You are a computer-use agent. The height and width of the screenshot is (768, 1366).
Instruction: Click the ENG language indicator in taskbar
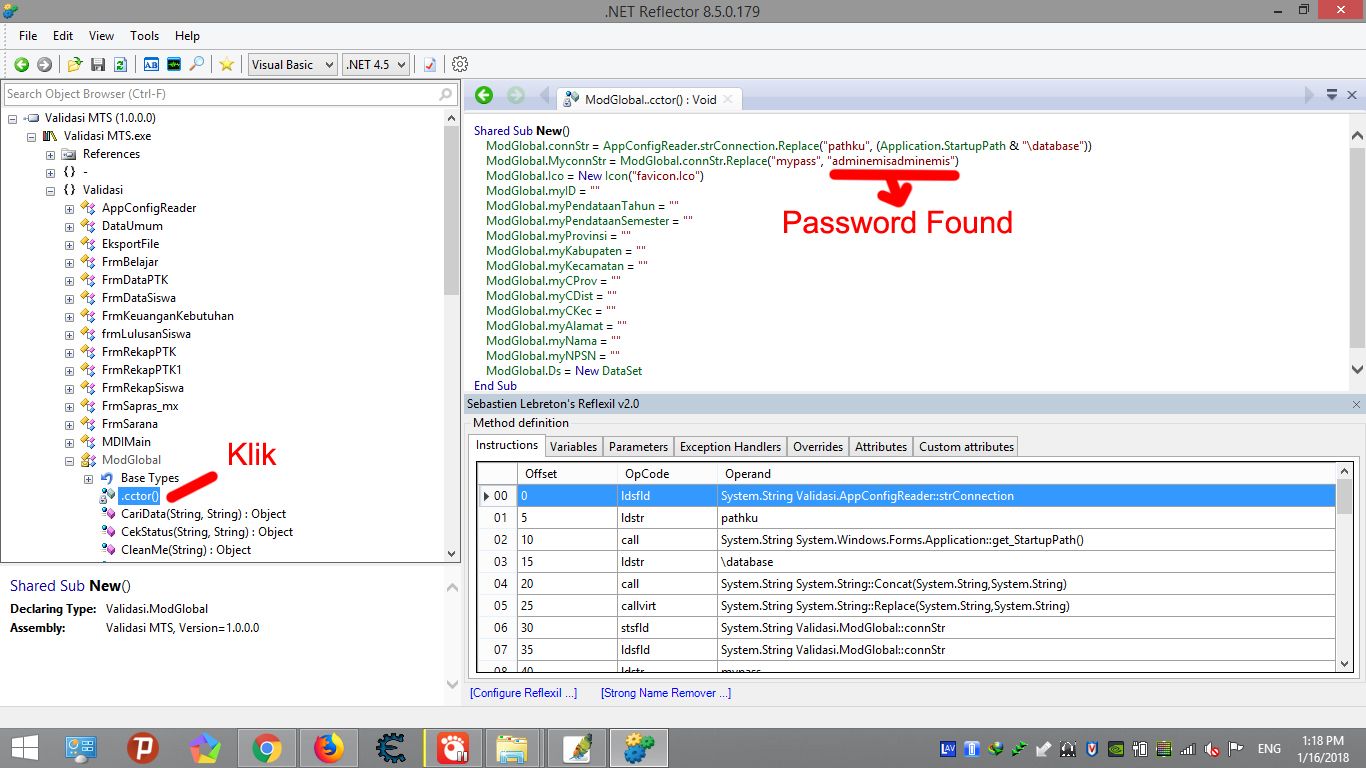coord(1269,748)
